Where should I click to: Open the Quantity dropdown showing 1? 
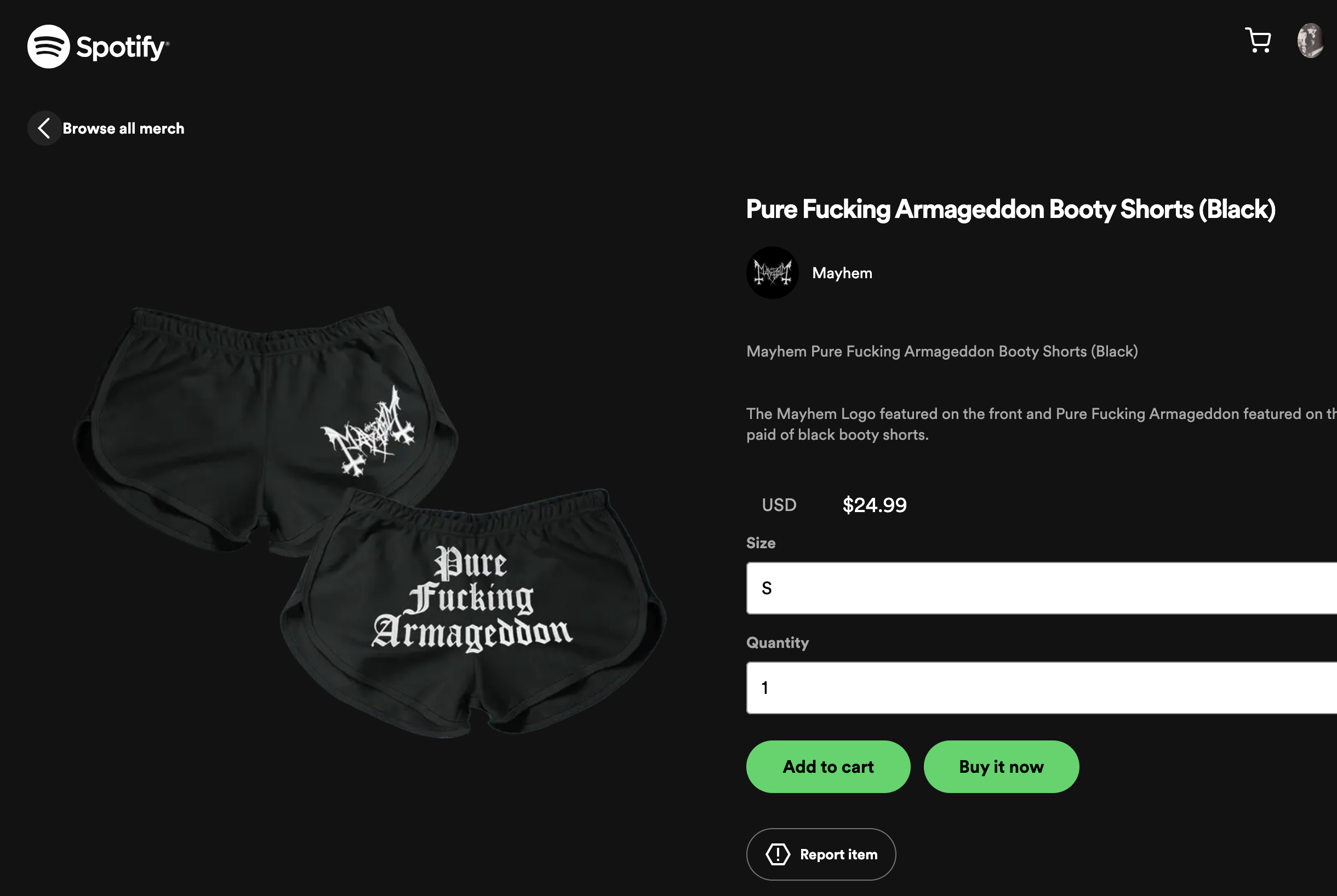(x=1042, y=687)
